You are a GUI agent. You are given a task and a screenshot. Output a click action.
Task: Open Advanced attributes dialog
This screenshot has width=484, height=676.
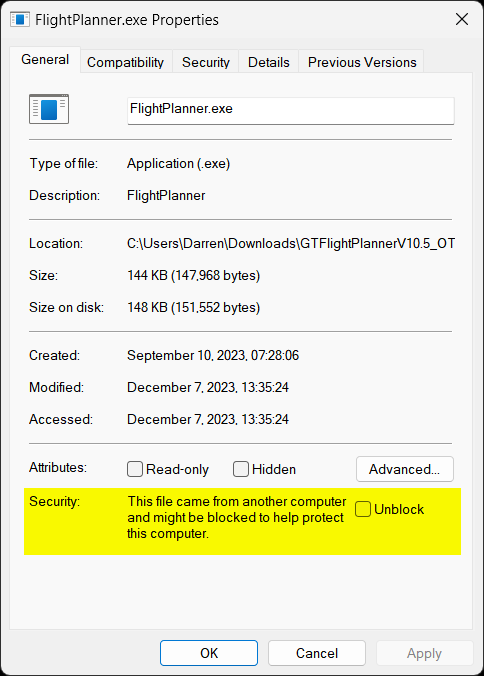[405, 469]
